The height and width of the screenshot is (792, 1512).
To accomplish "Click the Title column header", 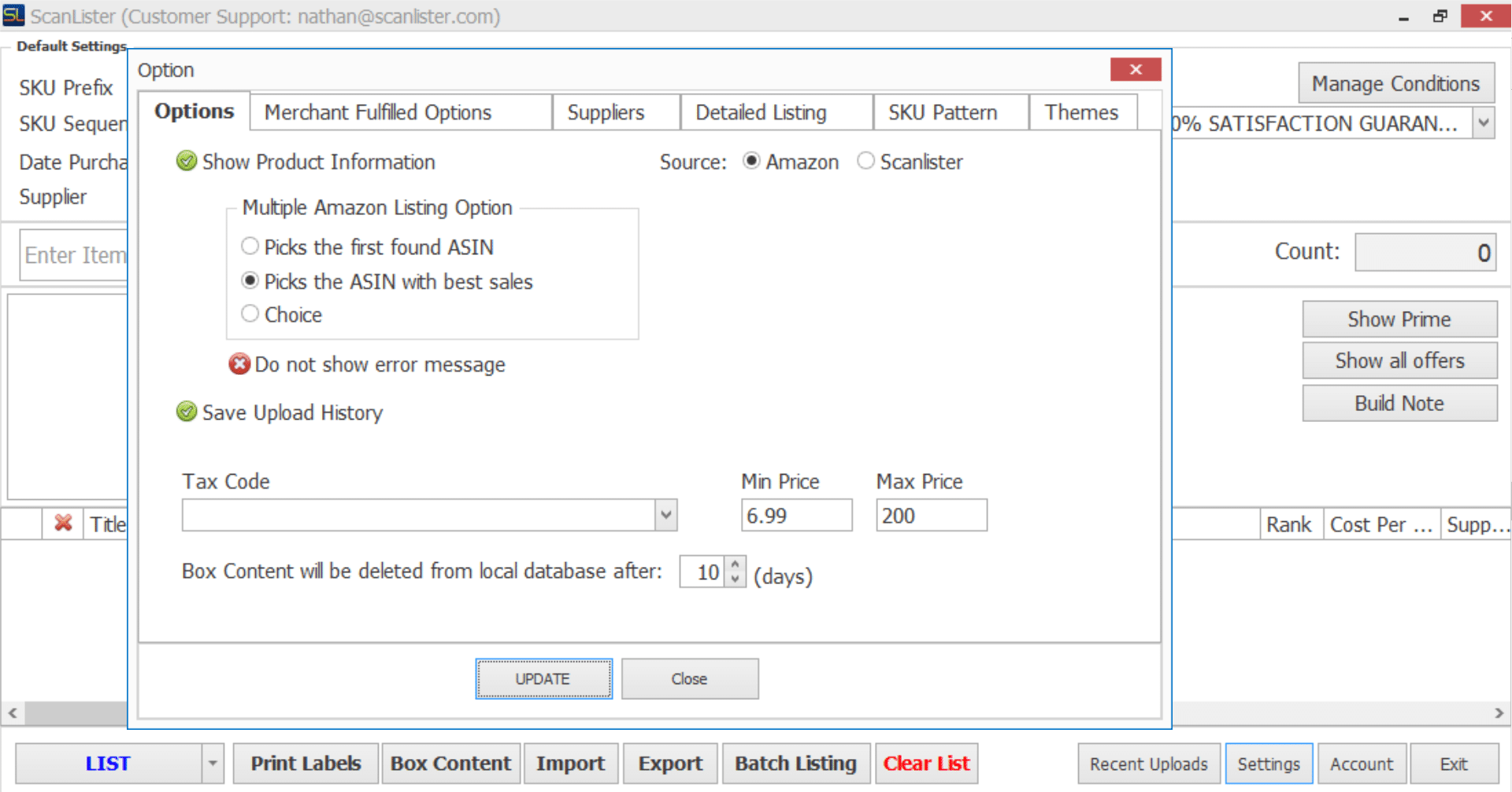I will 106,524.
